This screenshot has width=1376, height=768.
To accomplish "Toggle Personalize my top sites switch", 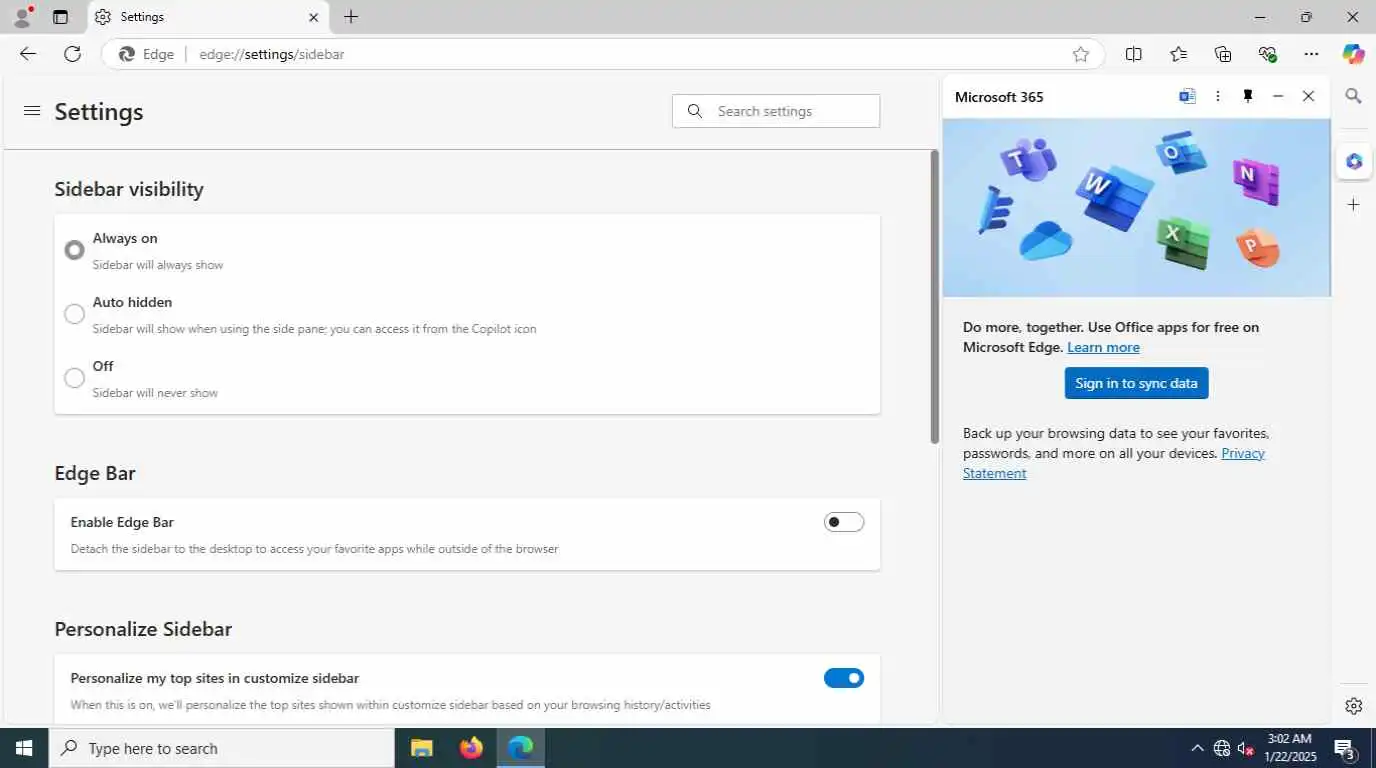I will (844, 678).
